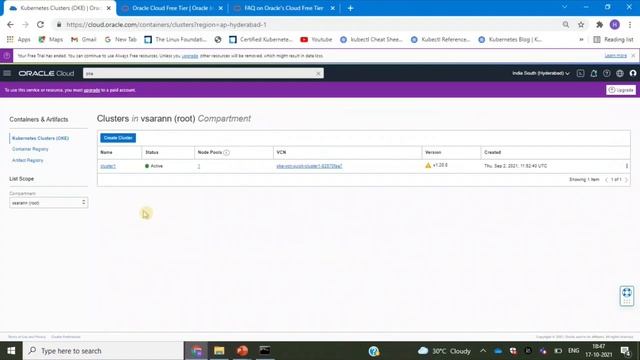
Task: Open the language globe icon
Action: [x=620, y=73]
